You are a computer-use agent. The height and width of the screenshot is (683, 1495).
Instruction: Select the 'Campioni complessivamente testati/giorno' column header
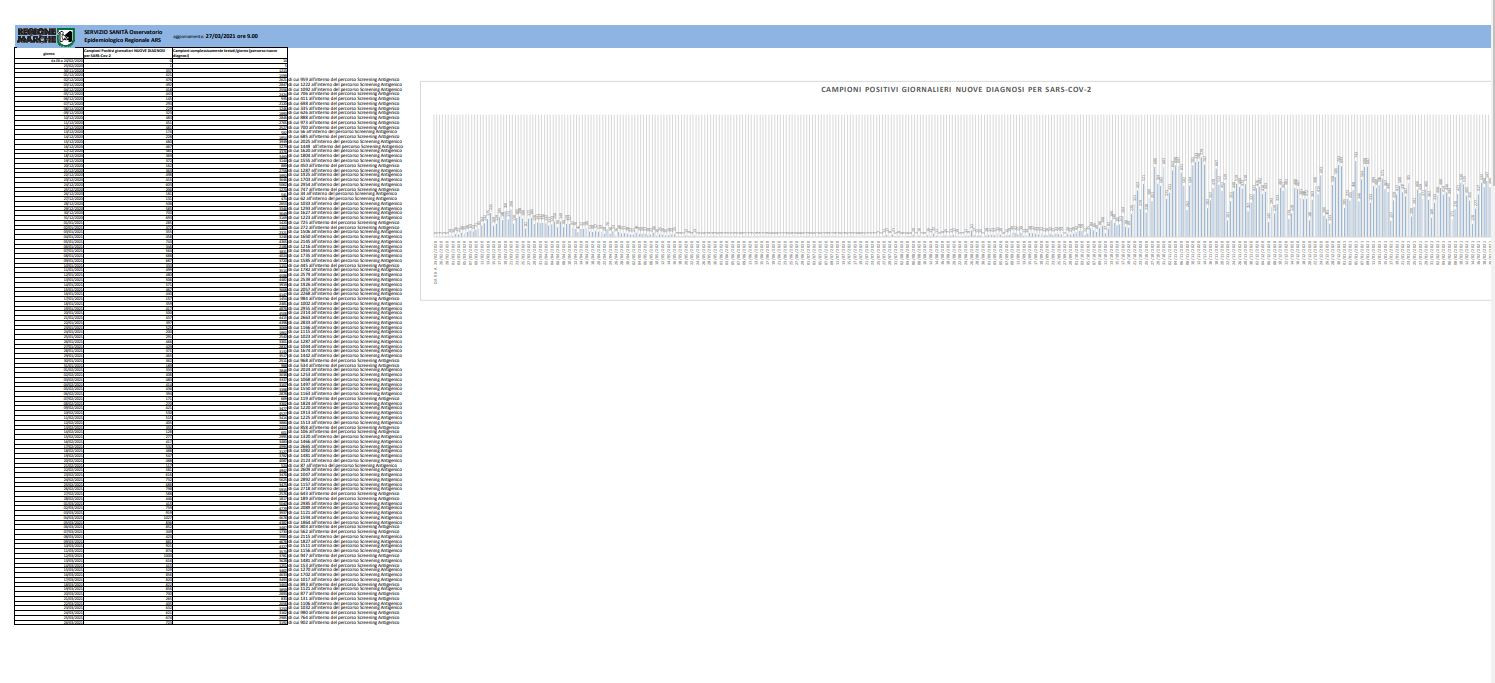pyautogui.click(x=230, y=54)
